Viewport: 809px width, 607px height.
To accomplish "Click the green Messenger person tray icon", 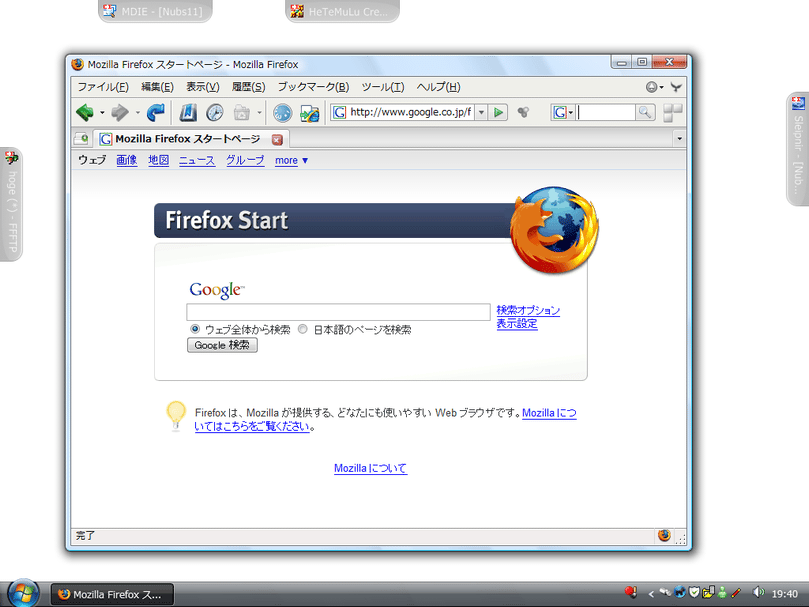I will click(722, 593).
